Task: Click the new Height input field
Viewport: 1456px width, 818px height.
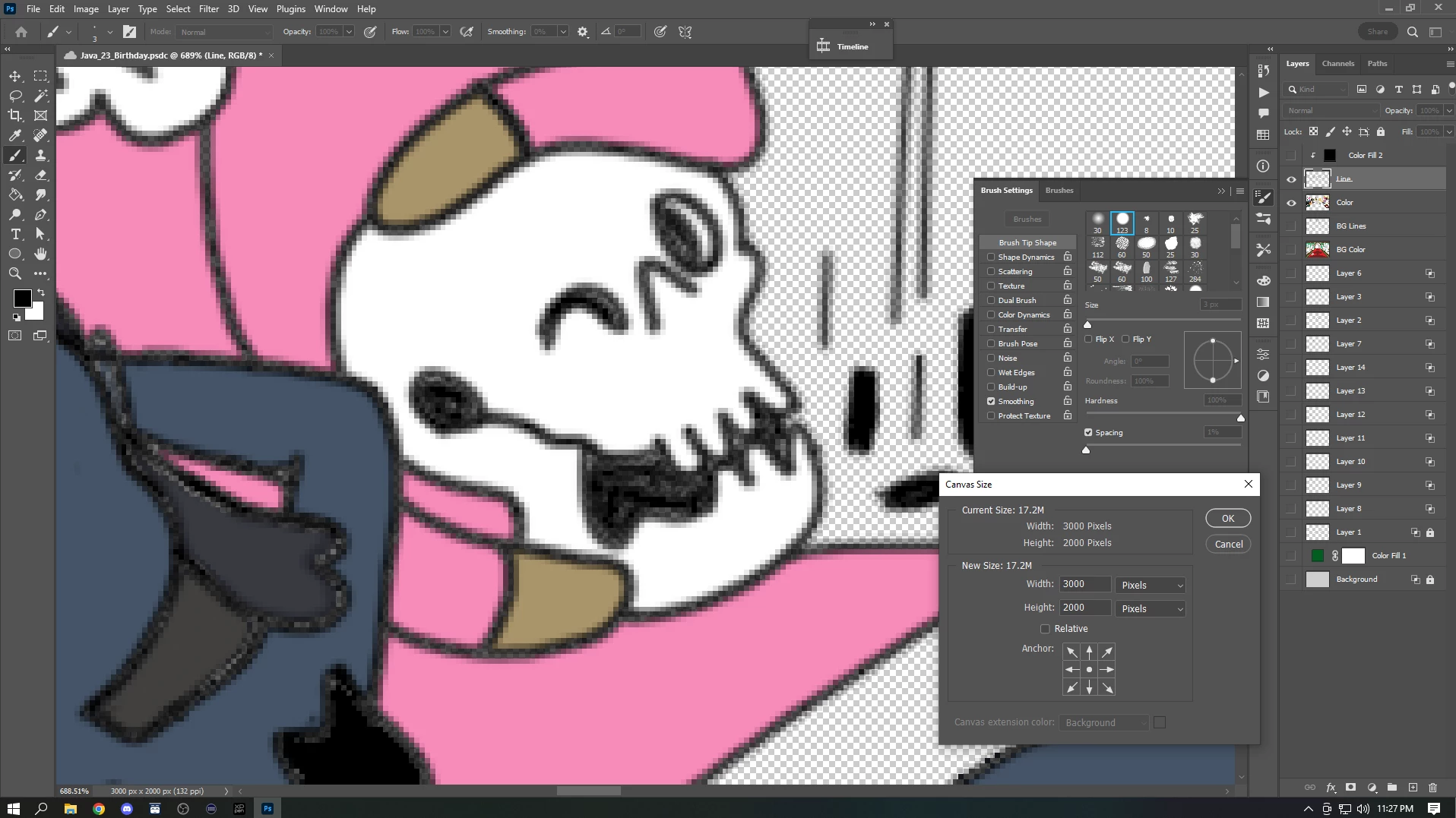Action: [x=1085, y=608]
